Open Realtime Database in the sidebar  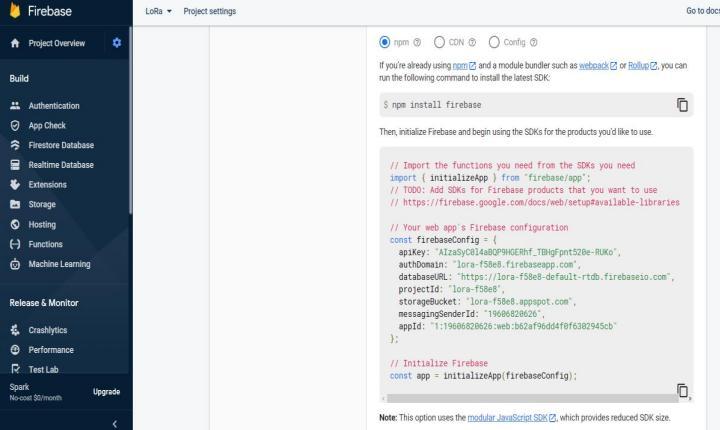[x=61, y=165]
